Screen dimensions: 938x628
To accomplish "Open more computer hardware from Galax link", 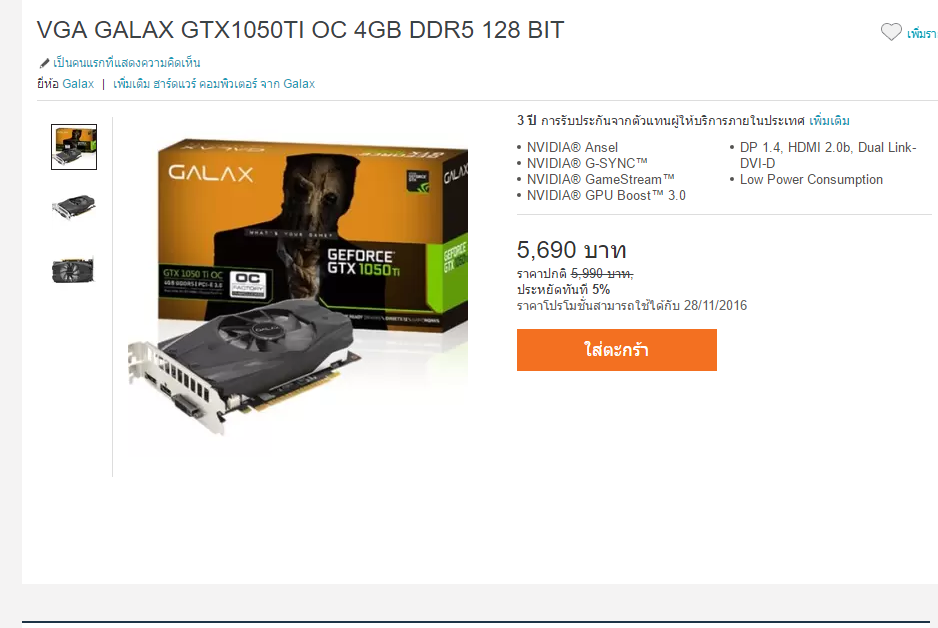I will tap(214, 84).
